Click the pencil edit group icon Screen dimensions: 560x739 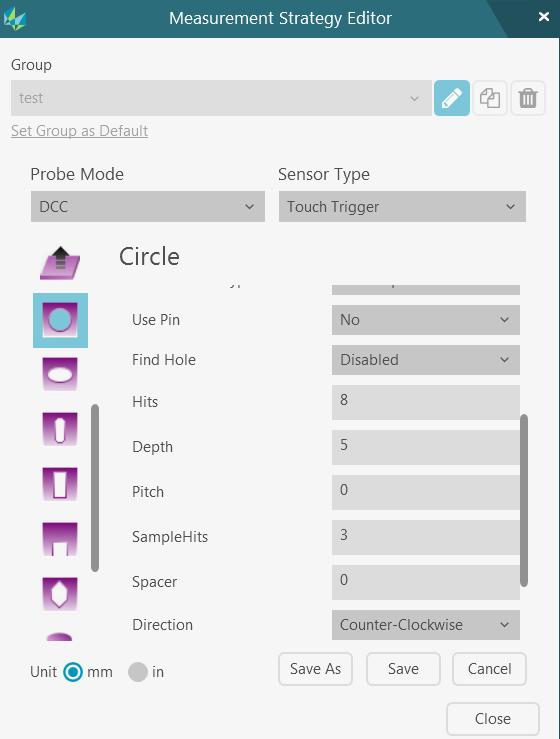coord(452,98)
